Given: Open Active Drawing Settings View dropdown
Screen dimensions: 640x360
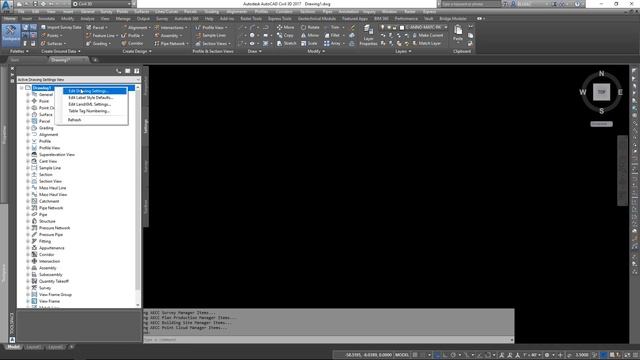Looking at the screenshot, I should 78,80.
